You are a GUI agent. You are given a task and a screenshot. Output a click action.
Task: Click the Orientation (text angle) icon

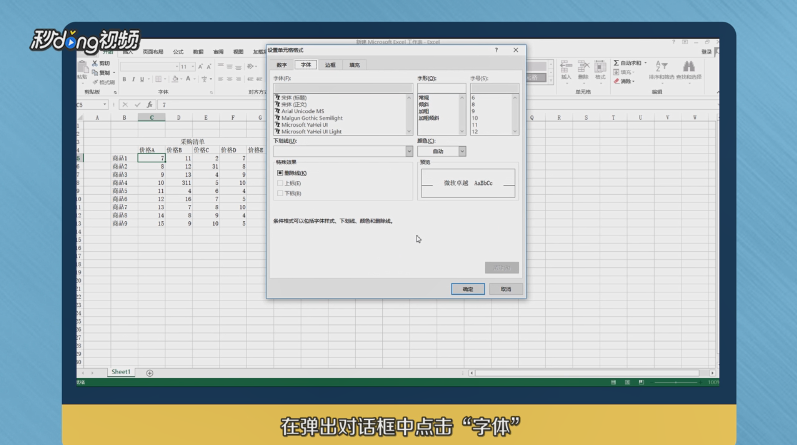coord(250,67)
